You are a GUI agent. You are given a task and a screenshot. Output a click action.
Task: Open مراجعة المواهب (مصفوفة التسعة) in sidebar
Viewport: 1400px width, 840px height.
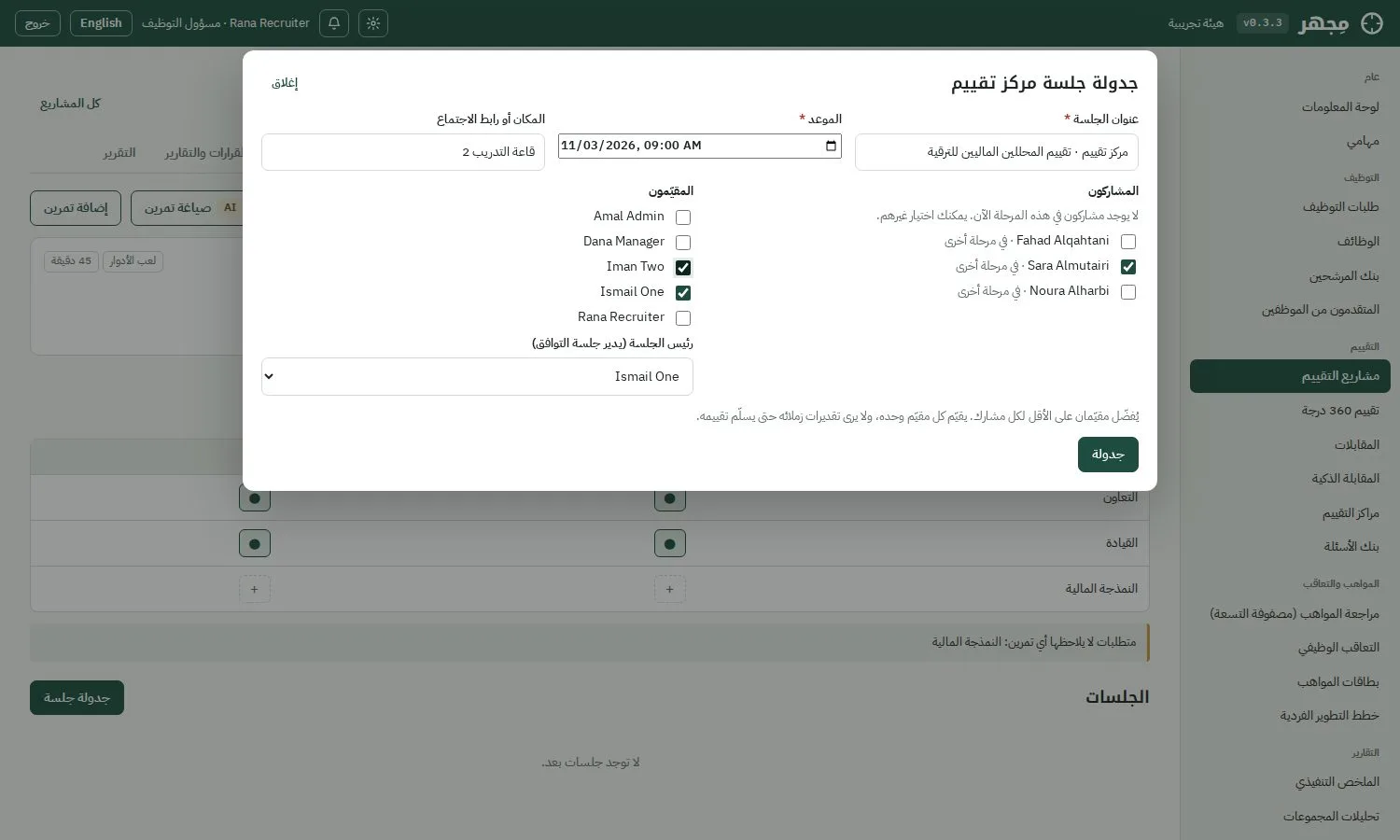[x=1290, y=614]
